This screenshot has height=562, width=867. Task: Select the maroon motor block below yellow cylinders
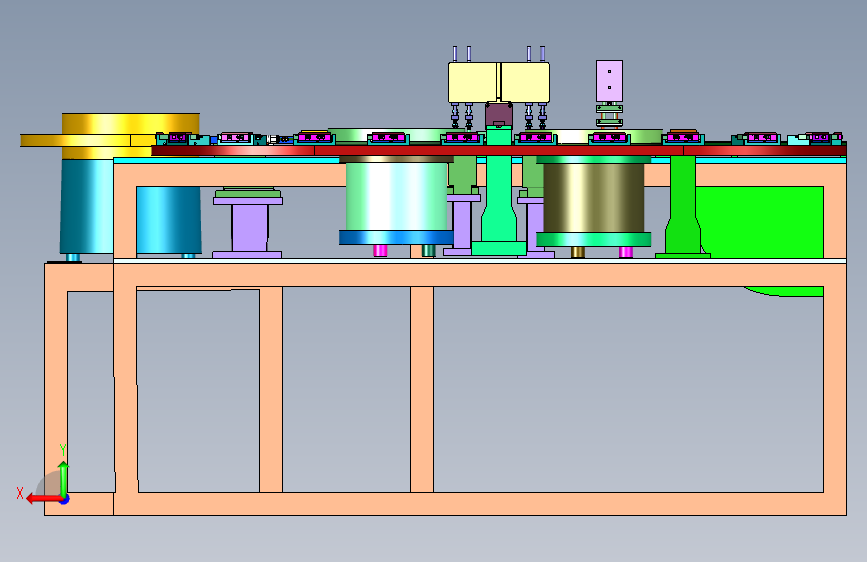click(499, 115)
